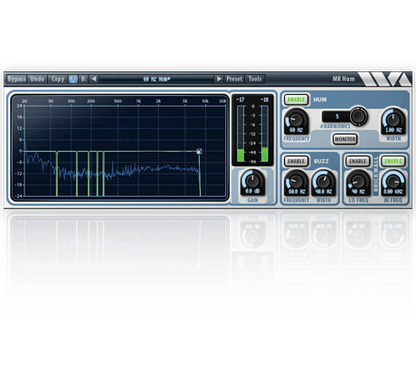Click the Harmonics value field showing 5
This screenshot has height=376, width=416.
click(x=336, y=116)
